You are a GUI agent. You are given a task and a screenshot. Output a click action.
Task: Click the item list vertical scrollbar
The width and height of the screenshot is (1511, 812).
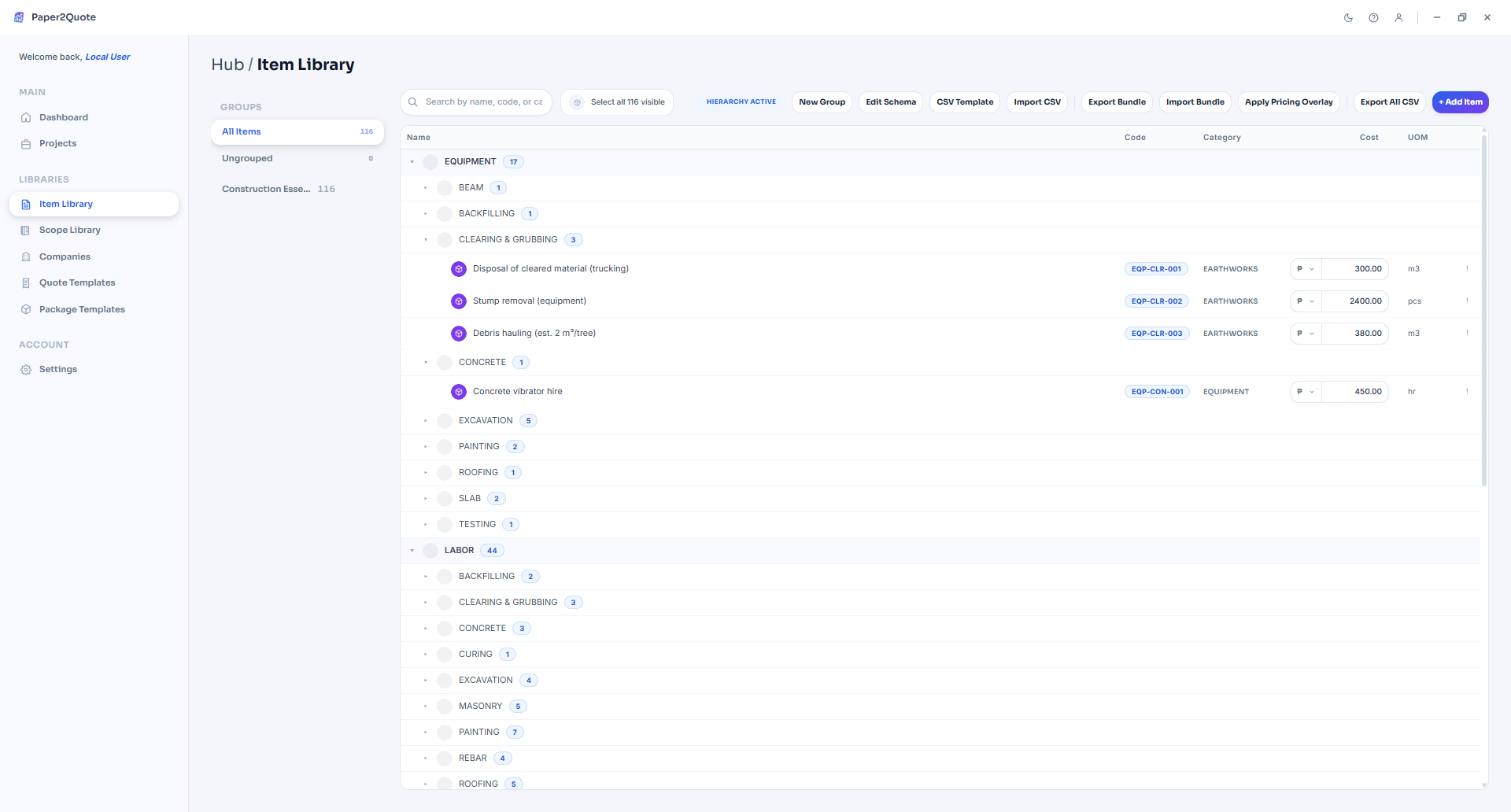pos(1484,311)
